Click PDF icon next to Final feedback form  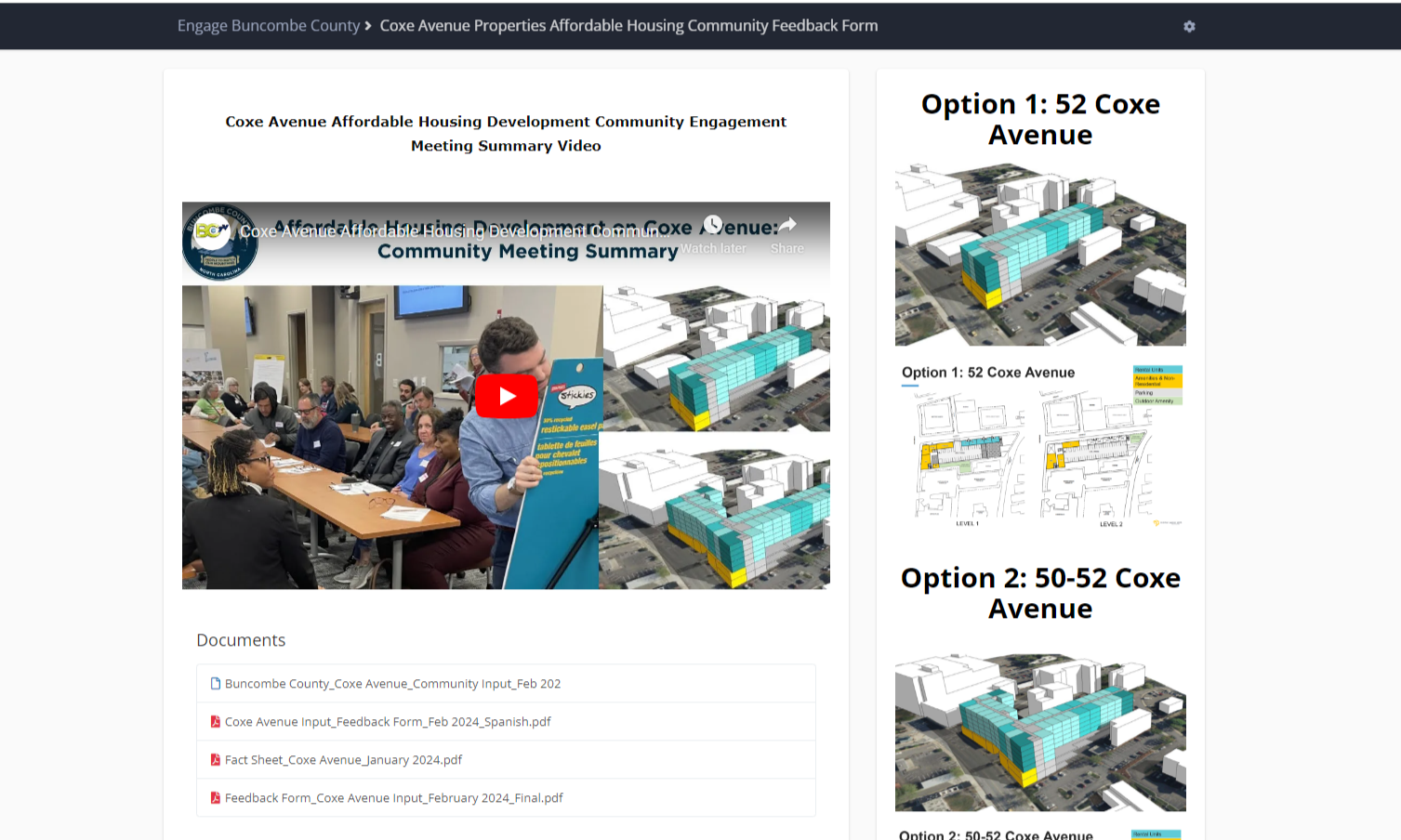pyautogui.click(x=216, y=798)
